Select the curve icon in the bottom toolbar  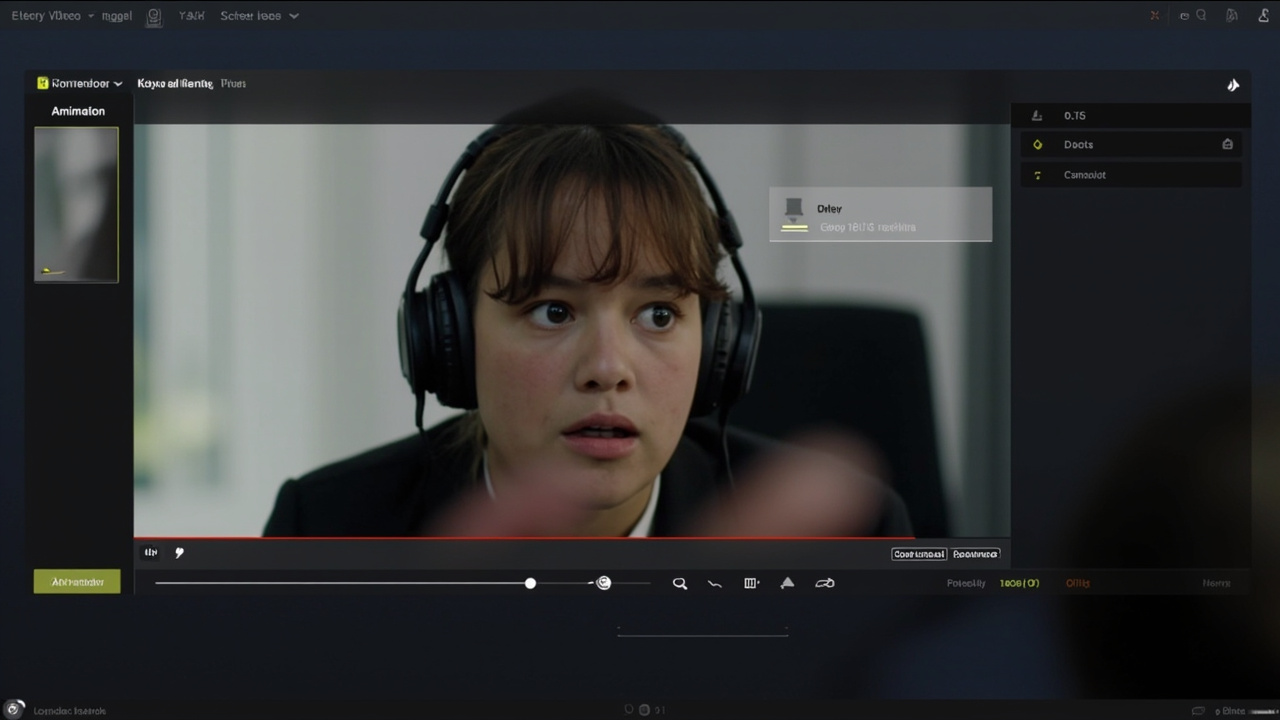tap(715, 583)
